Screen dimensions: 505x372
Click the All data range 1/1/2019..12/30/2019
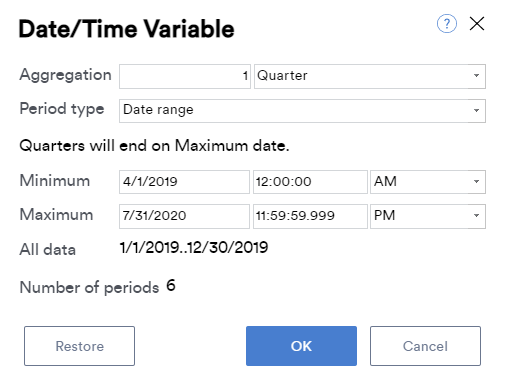194,248
